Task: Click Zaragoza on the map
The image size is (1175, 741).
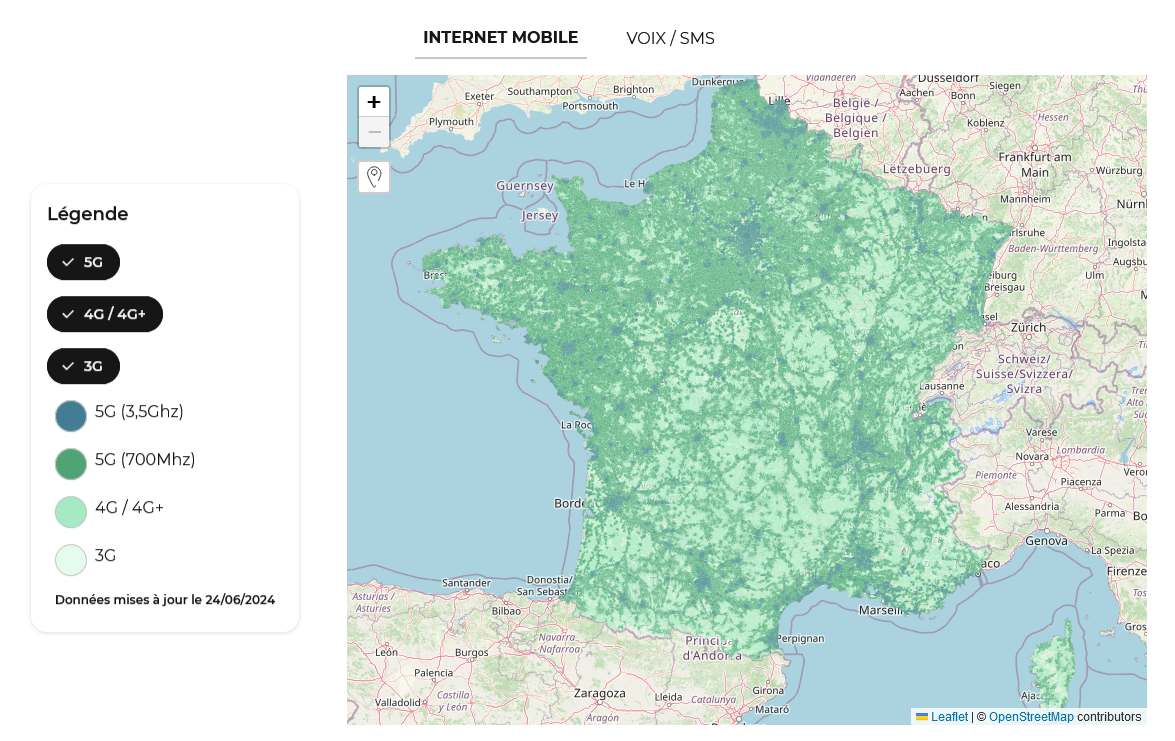Action: tap(599, 694)
